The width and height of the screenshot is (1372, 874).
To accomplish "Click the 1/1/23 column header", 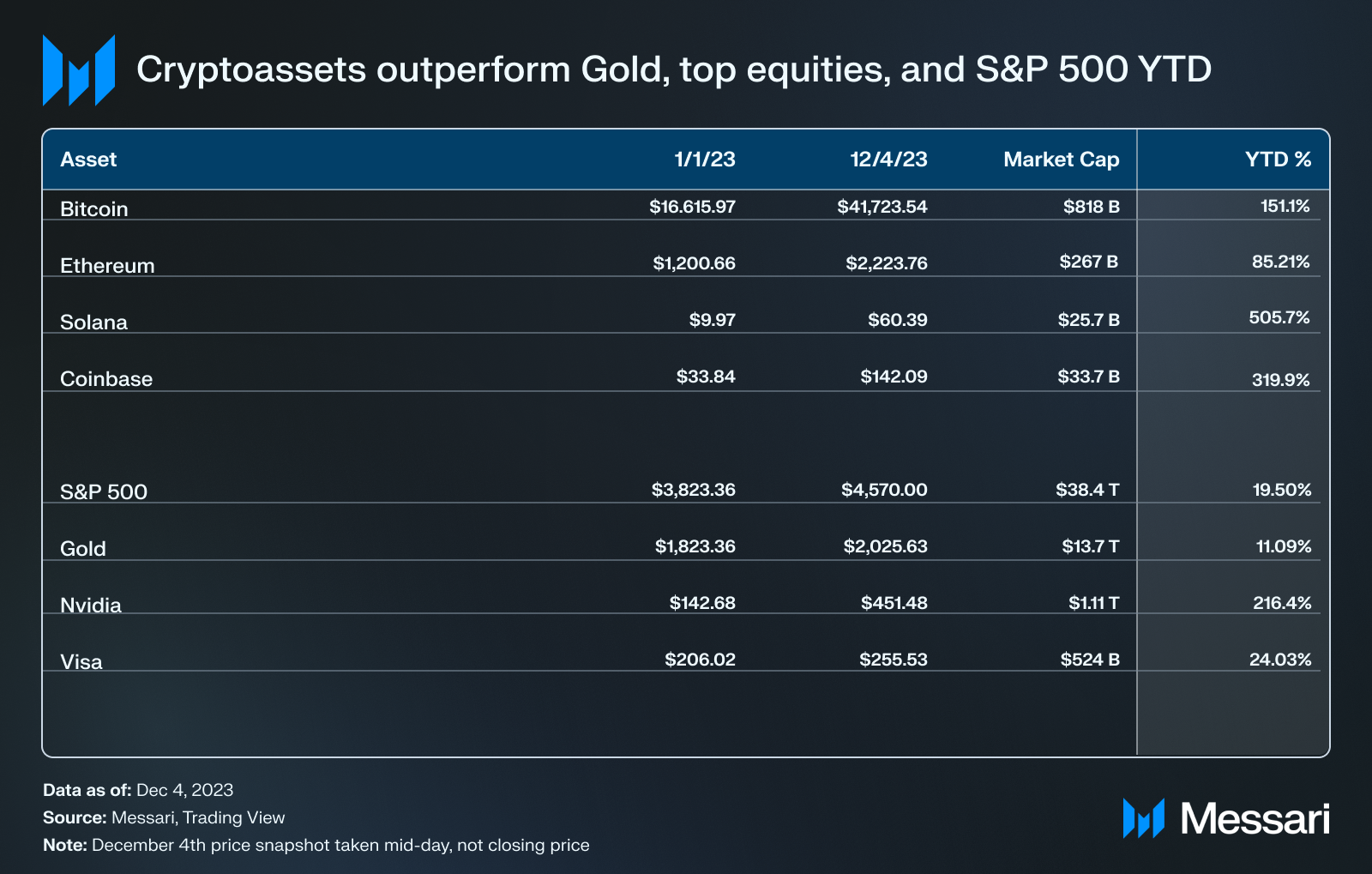I will click(705, 160).
